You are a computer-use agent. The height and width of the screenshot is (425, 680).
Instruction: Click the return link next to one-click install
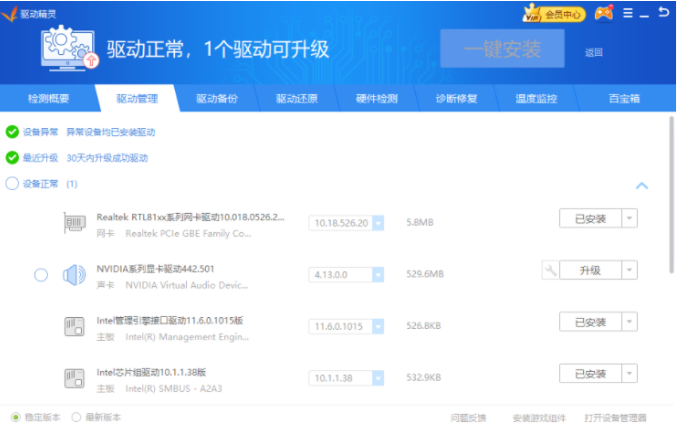tap(594, 52)
